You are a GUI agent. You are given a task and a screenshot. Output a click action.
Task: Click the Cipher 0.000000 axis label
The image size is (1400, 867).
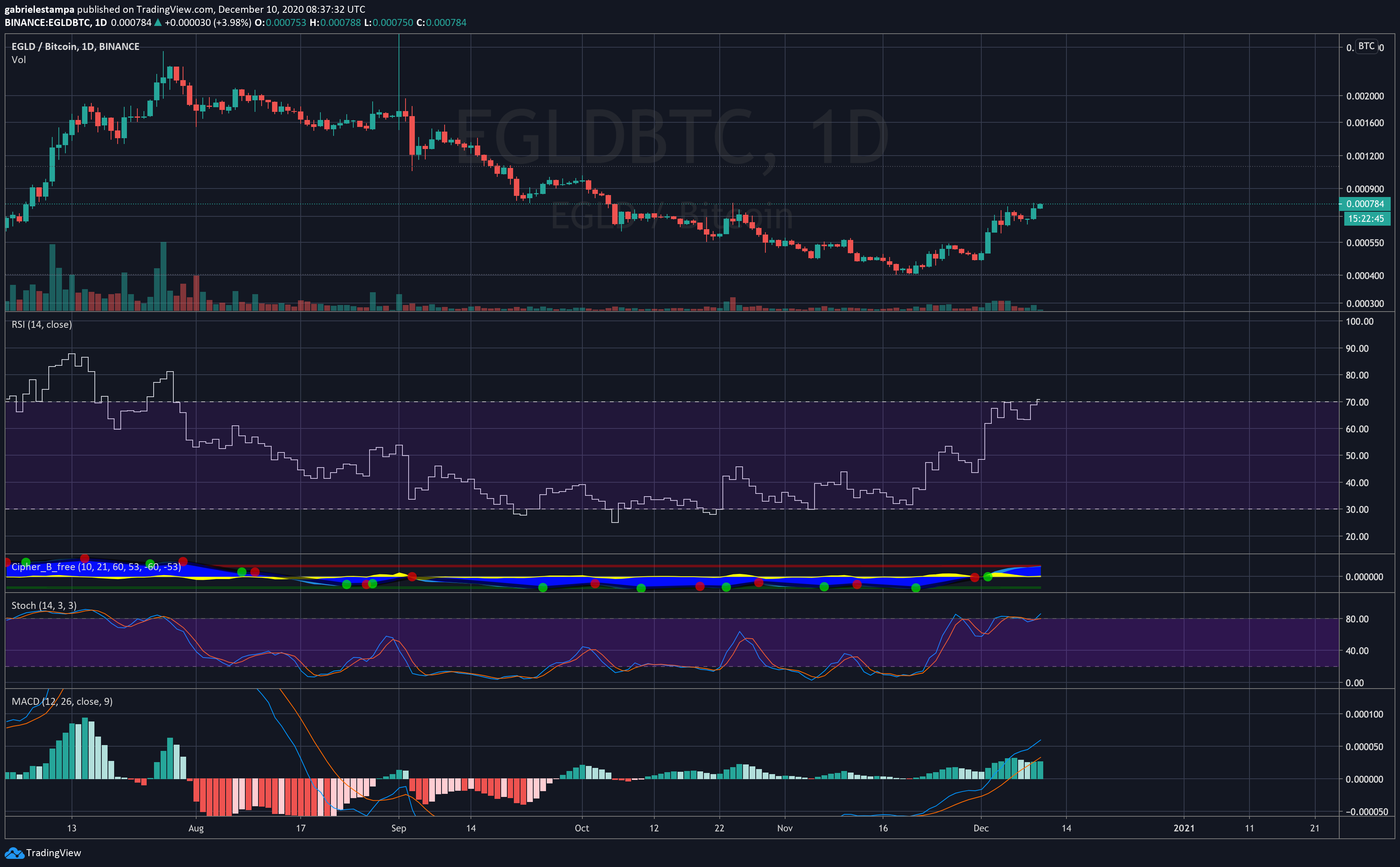click(x=1364, y=577)
